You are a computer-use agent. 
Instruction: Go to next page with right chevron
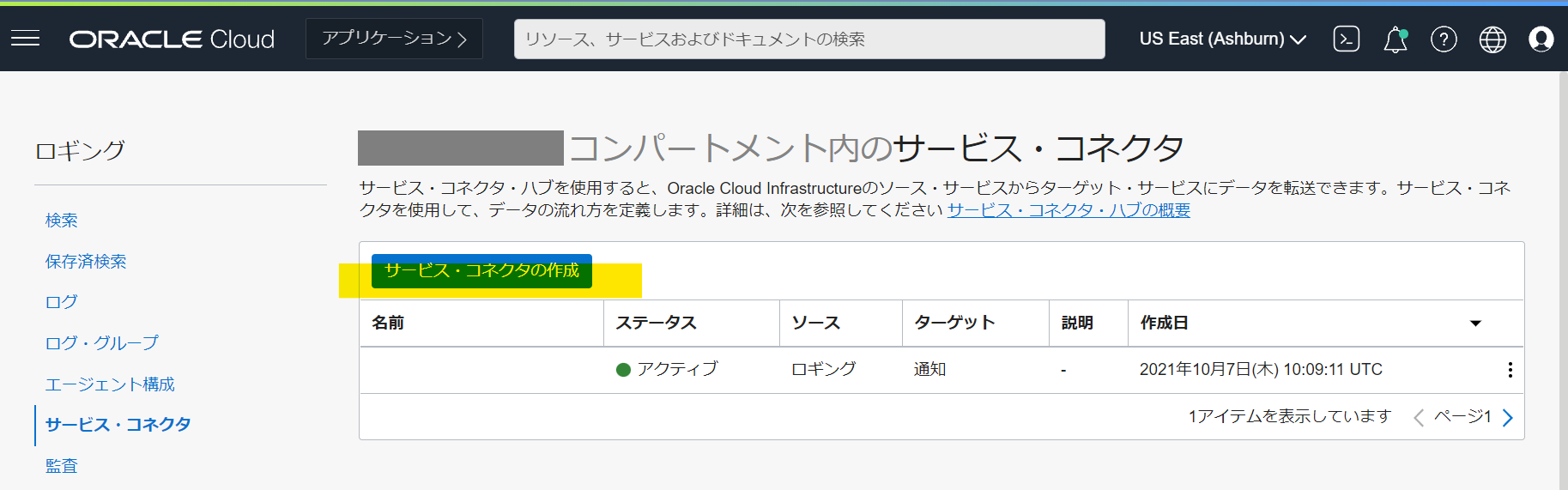tap(1508, 418)
